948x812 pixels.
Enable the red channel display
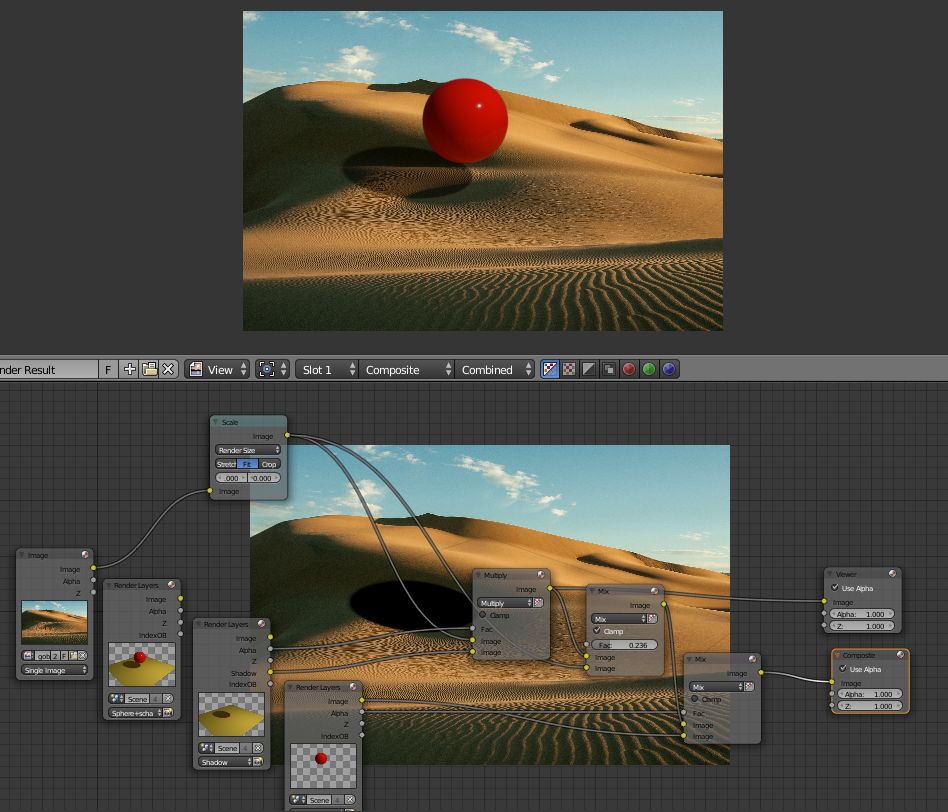[629, 369]
